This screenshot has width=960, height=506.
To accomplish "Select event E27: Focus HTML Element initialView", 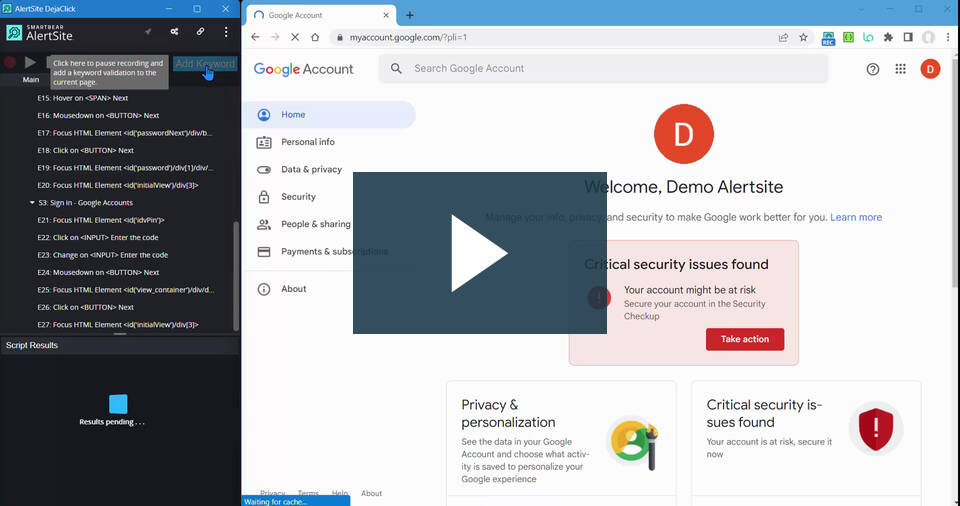I will click(x=118, y=325).
